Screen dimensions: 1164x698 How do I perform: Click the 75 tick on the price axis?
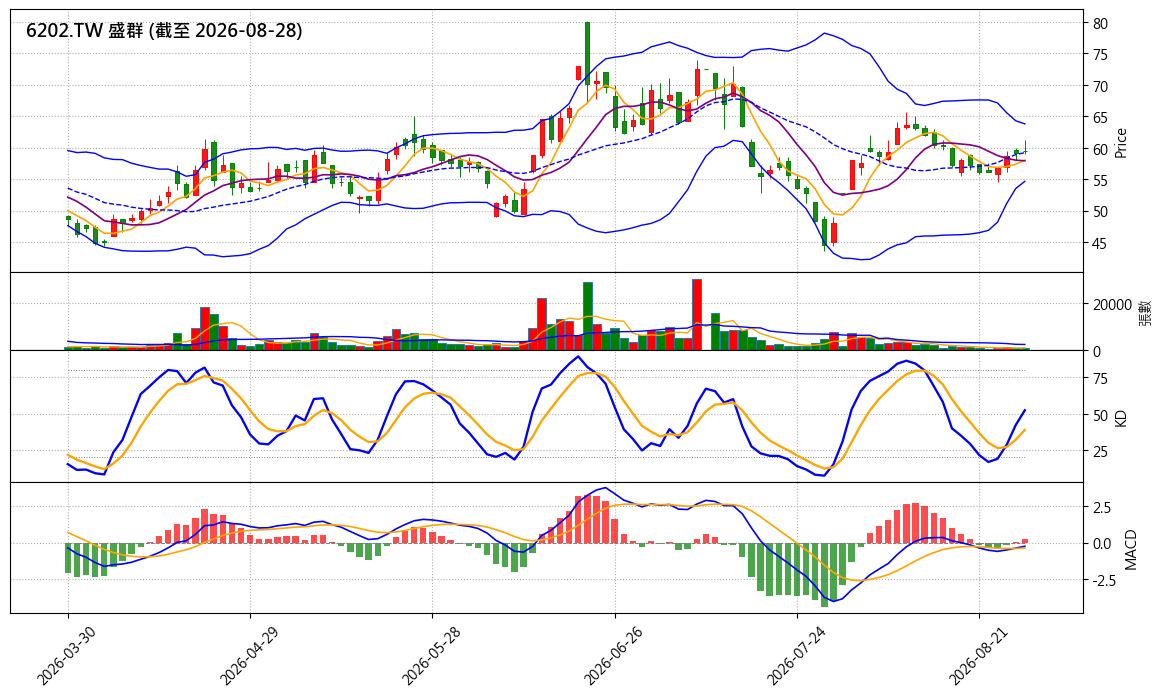click(x=1100, y=55)
